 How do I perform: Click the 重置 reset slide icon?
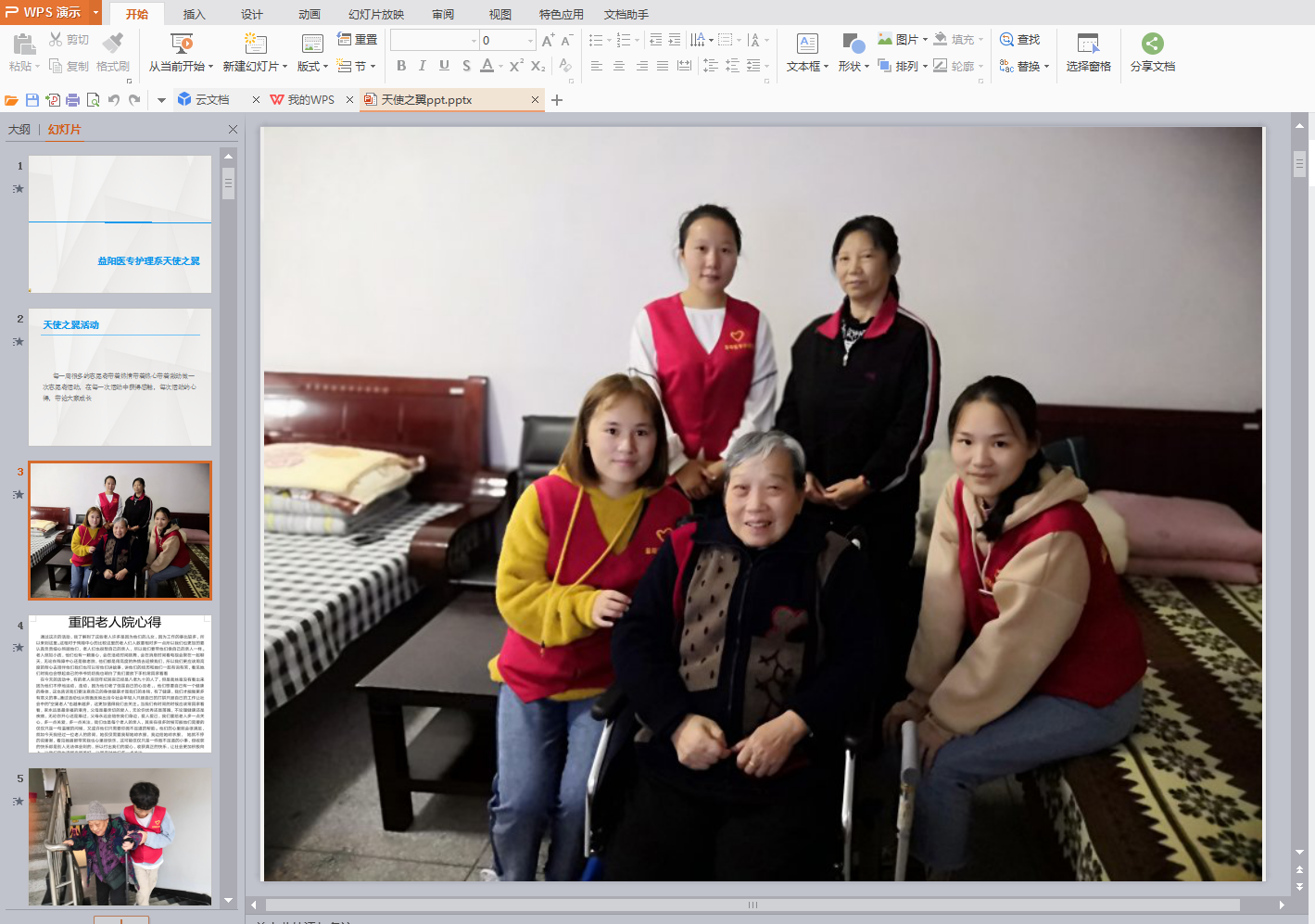click(x=345, y=40)
